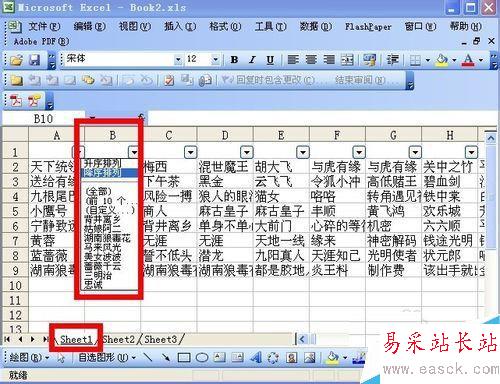Click the column D header
Image resolution: width=500 pixels, height=384 pixels.
pyautogui.click(x=225, y=135)
